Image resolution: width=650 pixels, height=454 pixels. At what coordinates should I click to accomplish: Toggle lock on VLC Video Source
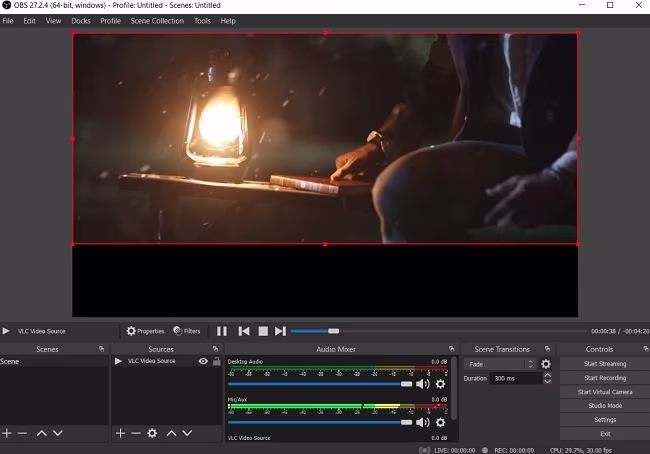216,361
